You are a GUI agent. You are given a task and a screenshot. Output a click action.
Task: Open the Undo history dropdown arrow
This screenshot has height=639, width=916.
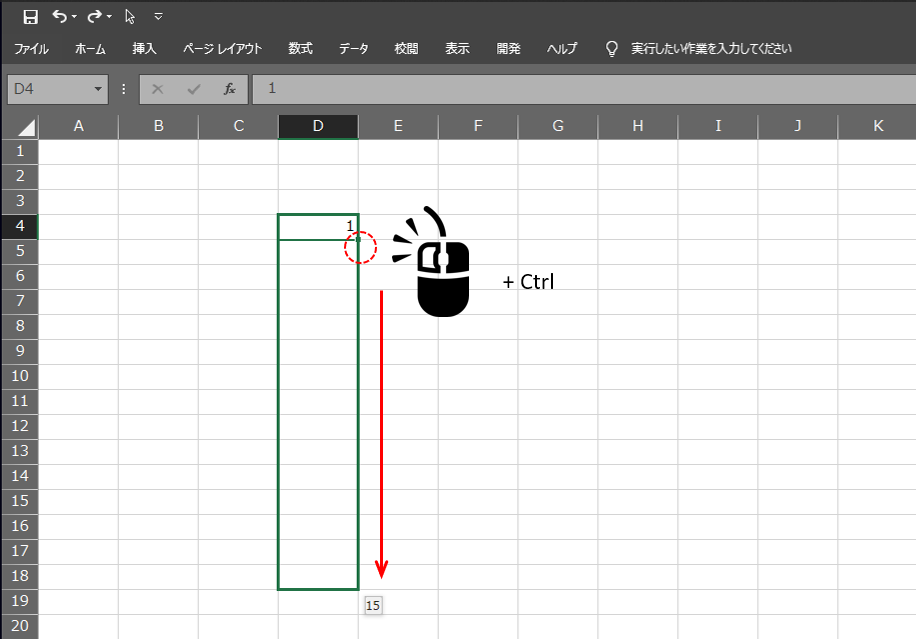[x=75, y=17]
